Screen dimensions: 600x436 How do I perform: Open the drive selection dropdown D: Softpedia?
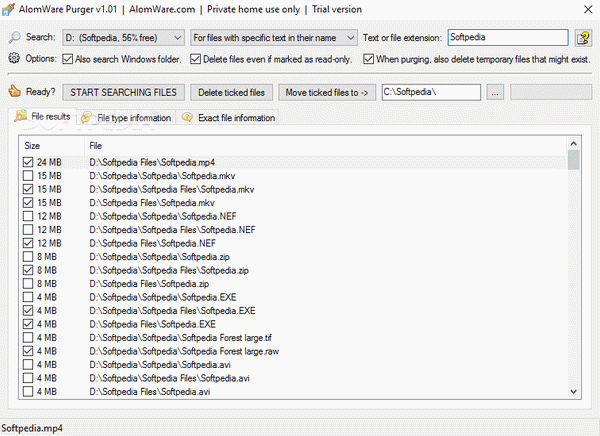pos(123,38)
